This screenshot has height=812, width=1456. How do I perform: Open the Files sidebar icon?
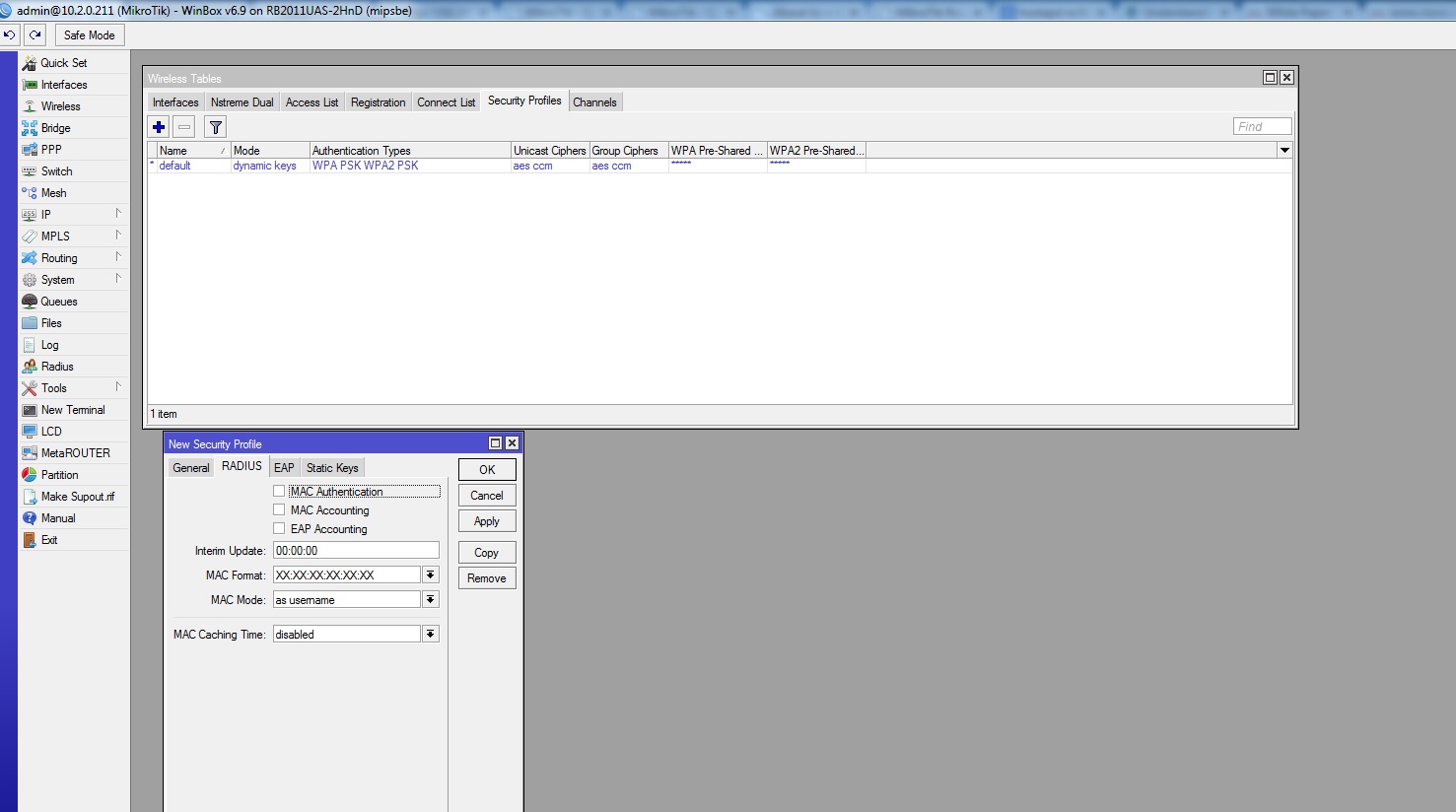(x=30, y=323)
